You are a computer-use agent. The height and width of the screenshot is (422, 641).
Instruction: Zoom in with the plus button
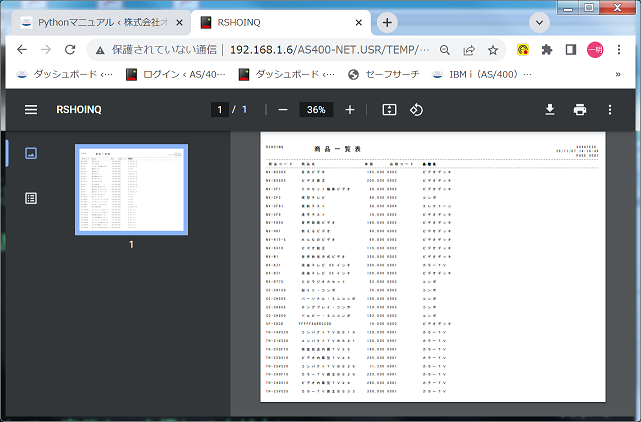click(x=349, y=109)
